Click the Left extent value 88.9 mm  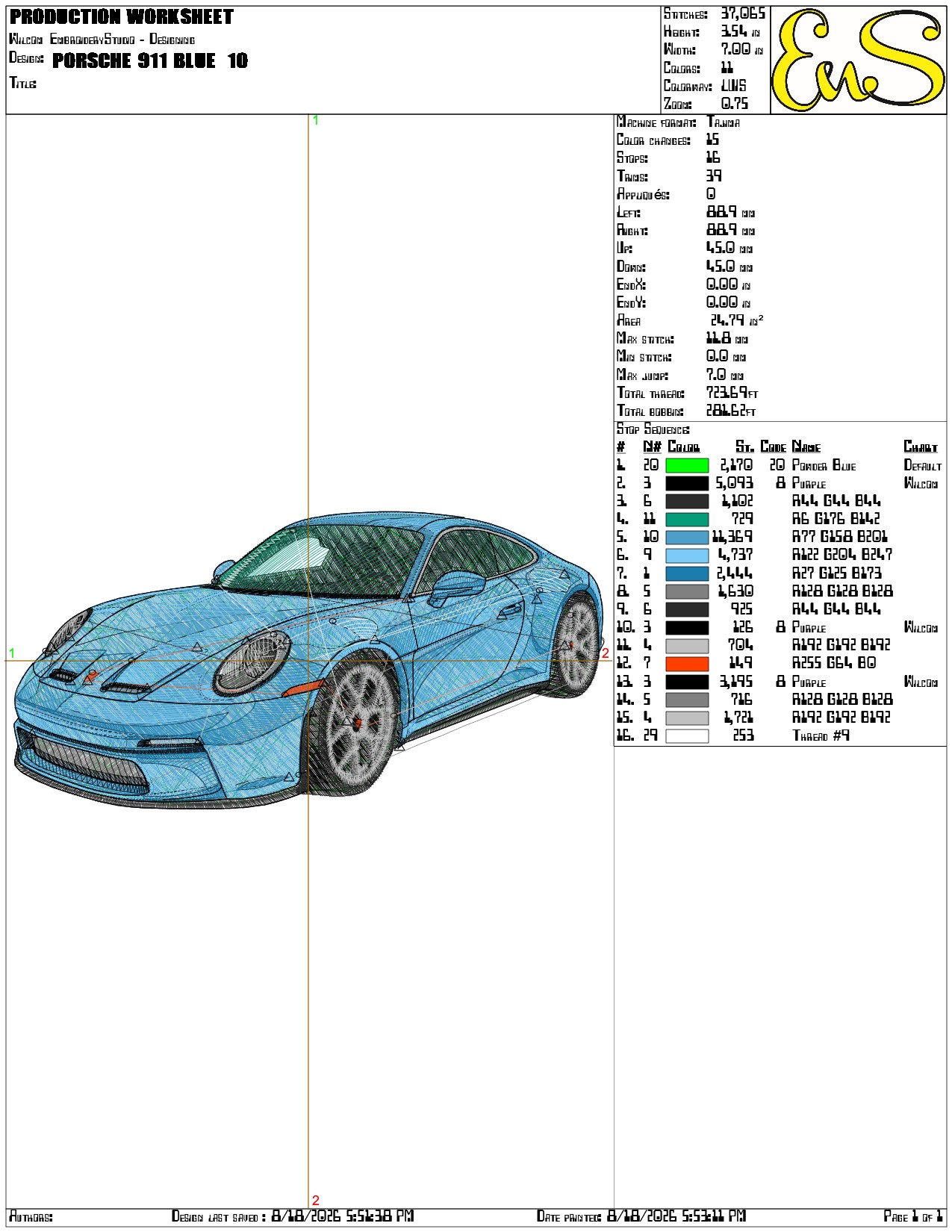click(730, 212)
